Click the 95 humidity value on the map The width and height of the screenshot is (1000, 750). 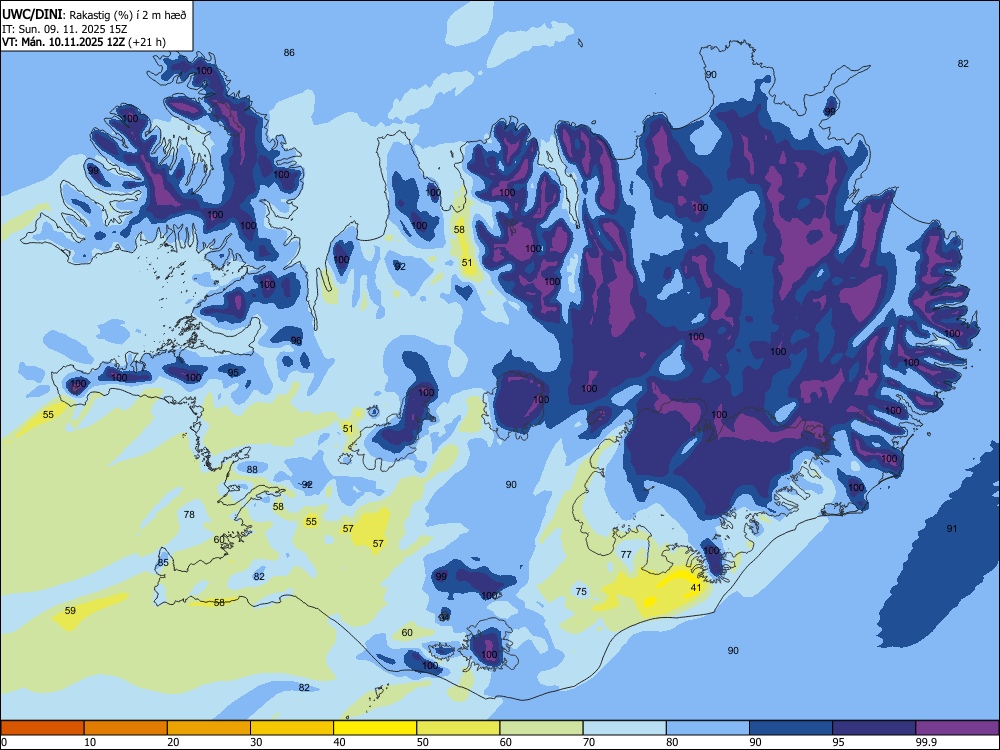[x=233, y=372]
